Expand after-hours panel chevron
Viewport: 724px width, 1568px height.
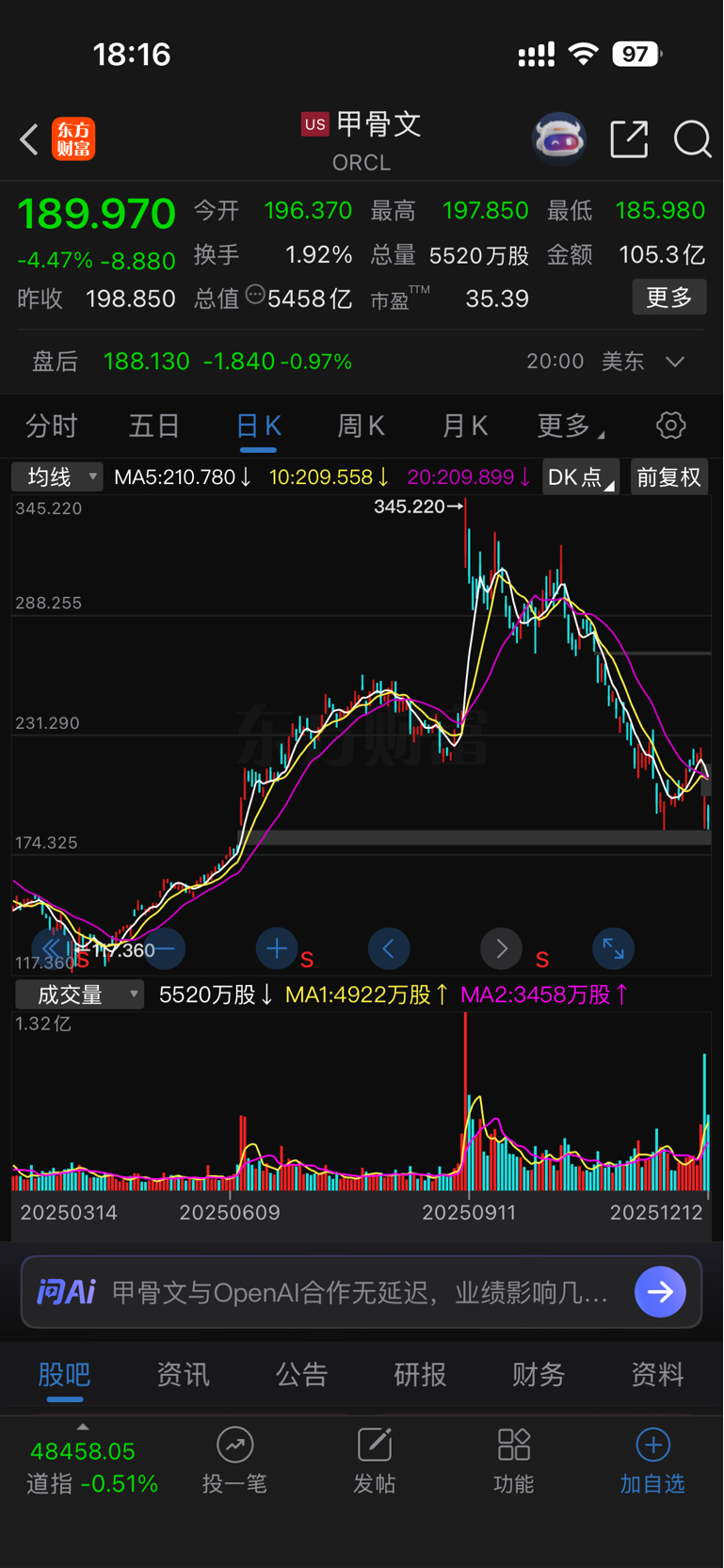(675, 362)
